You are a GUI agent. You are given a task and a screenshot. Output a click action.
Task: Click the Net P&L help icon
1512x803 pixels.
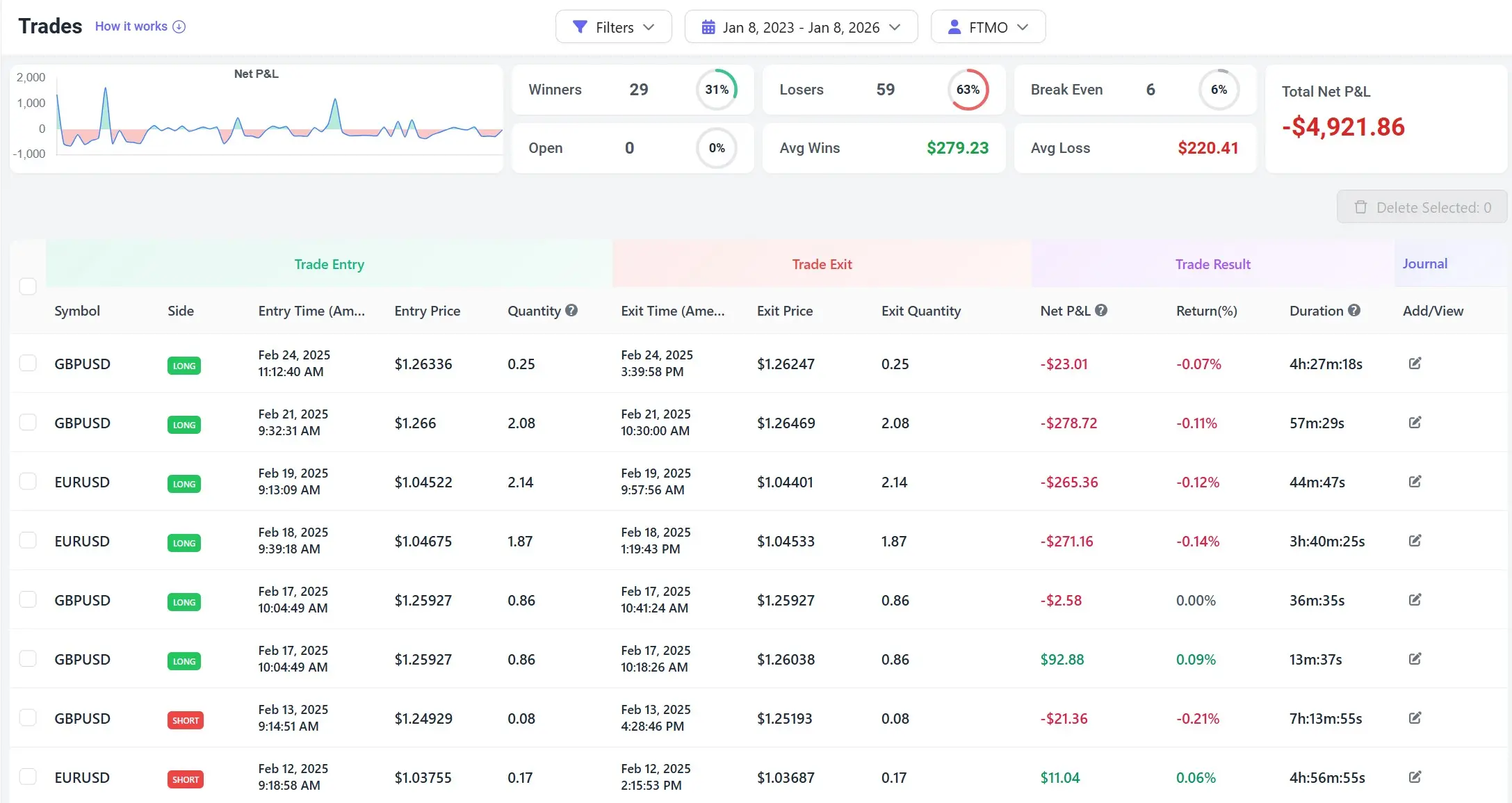pyautogui.click(x=1102, y=311)
